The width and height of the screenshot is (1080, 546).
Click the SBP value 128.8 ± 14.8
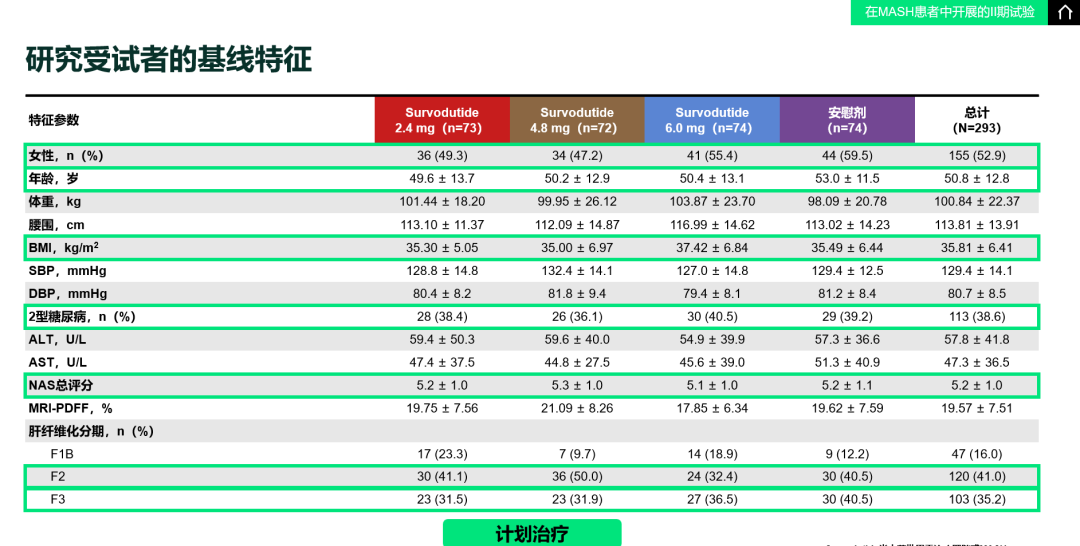[442, 271]
